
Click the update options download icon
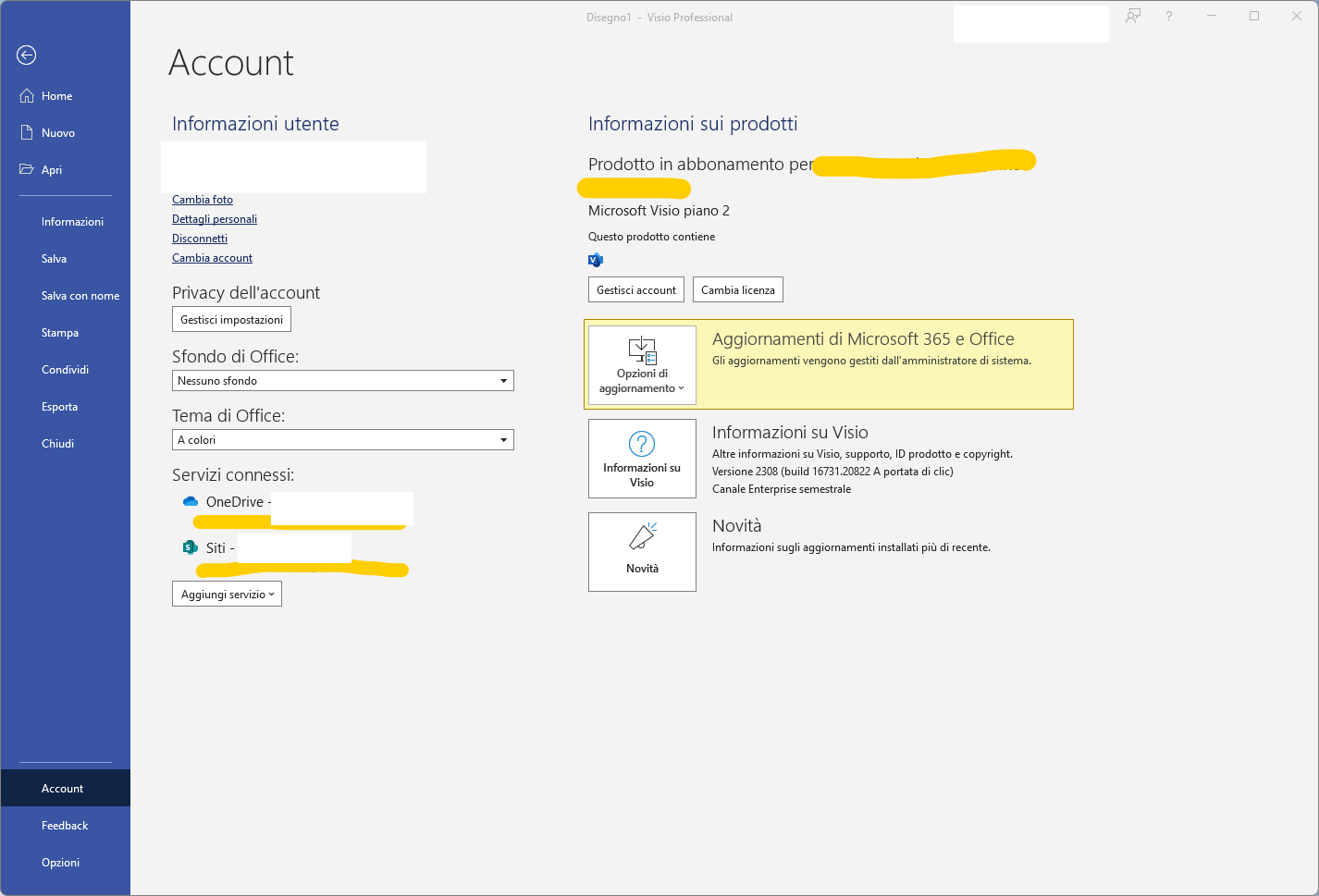point(642,350)
